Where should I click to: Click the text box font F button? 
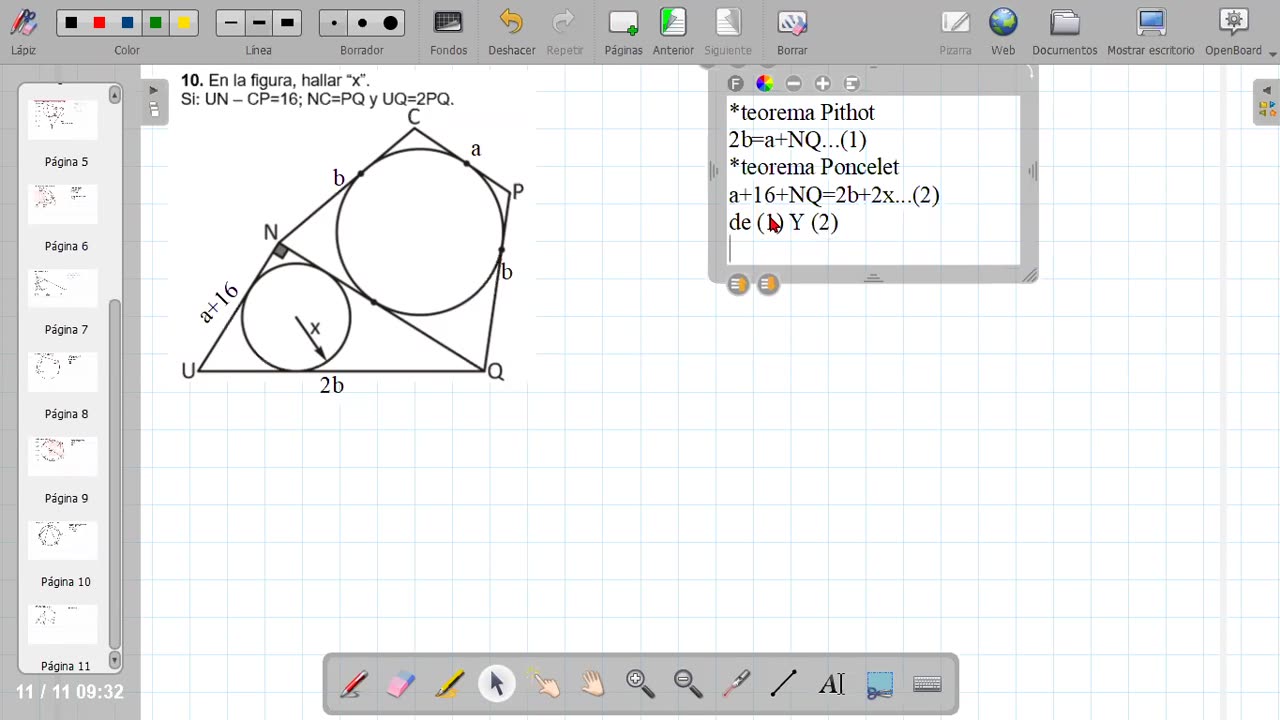tap(736, 84)
